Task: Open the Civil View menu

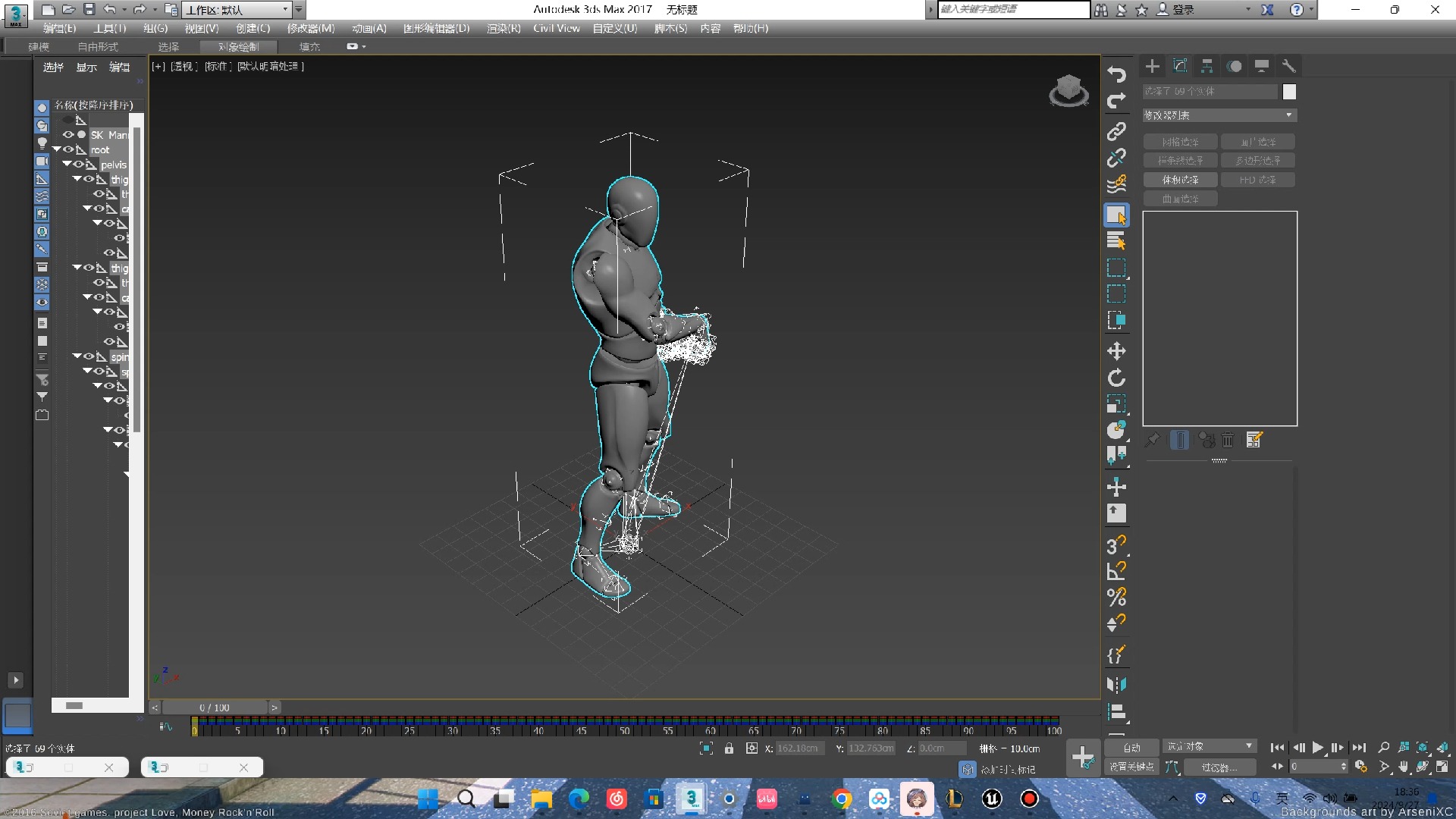Action: (556, 28)
